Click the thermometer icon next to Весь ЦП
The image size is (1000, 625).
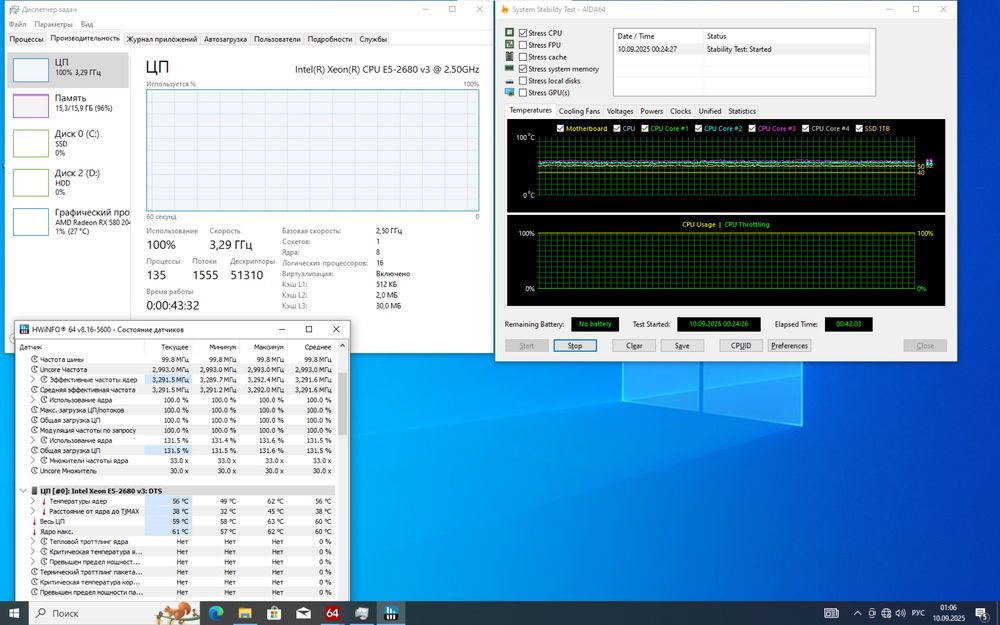34,521
